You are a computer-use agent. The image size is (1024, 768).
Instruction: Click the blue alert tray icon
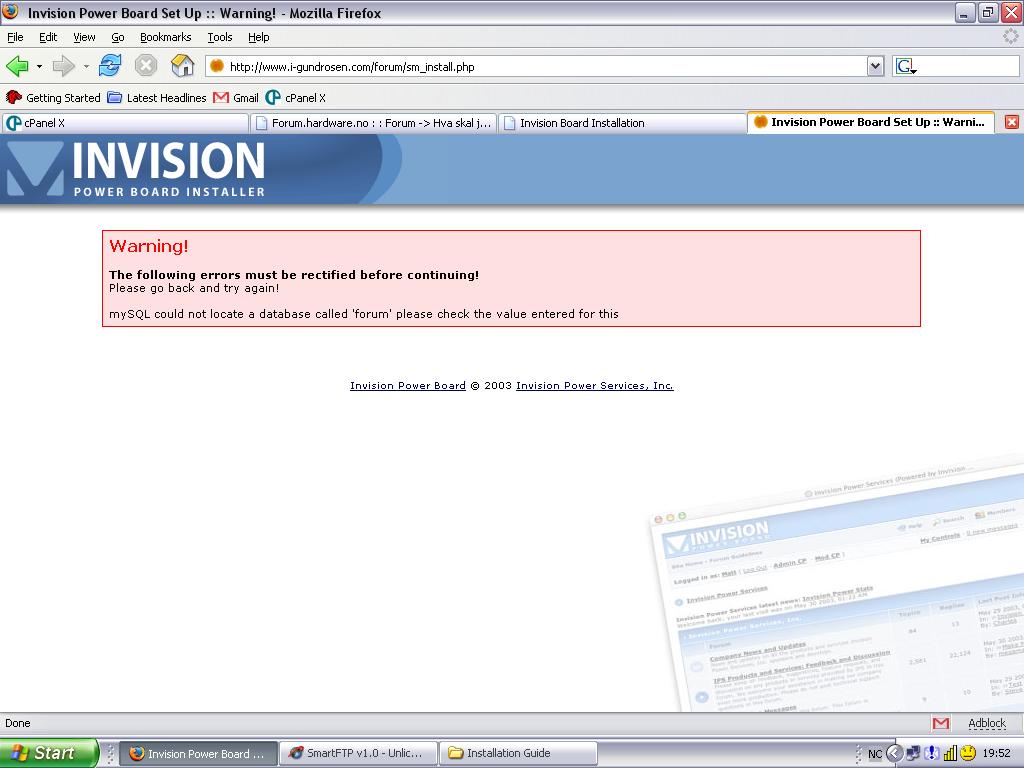pyautogui.click(x=932, y=754)
